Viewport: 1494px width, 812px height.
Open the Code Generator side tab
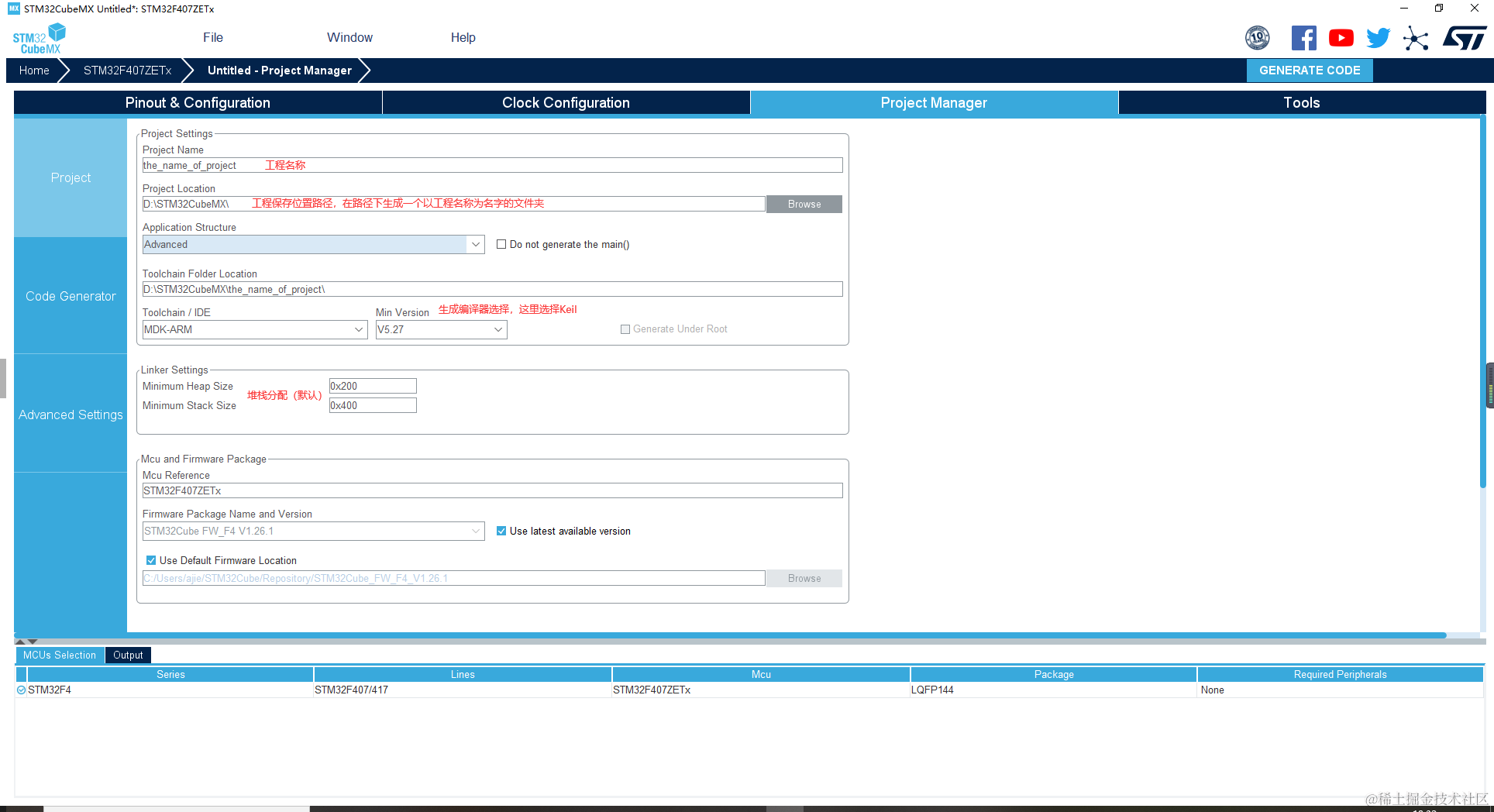(x=71, y=296)
